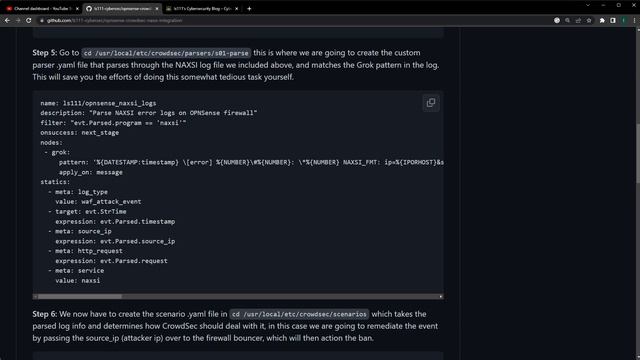The width and height of the screenshot is (640, 360).
Task: Bookmark this page with the star
Action: click(589, 20)
